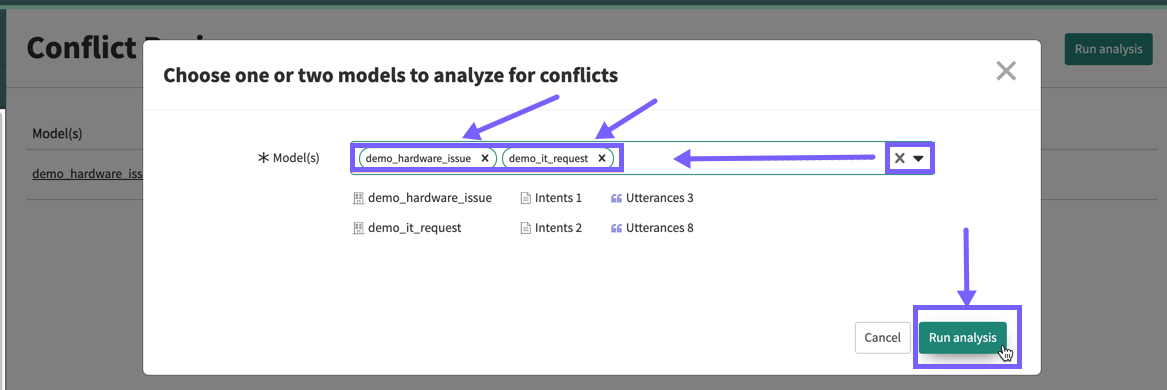This screenshot has height=390, width=1167.
Task: Click the demo_hardware_issue chip label
Action: 418,159
